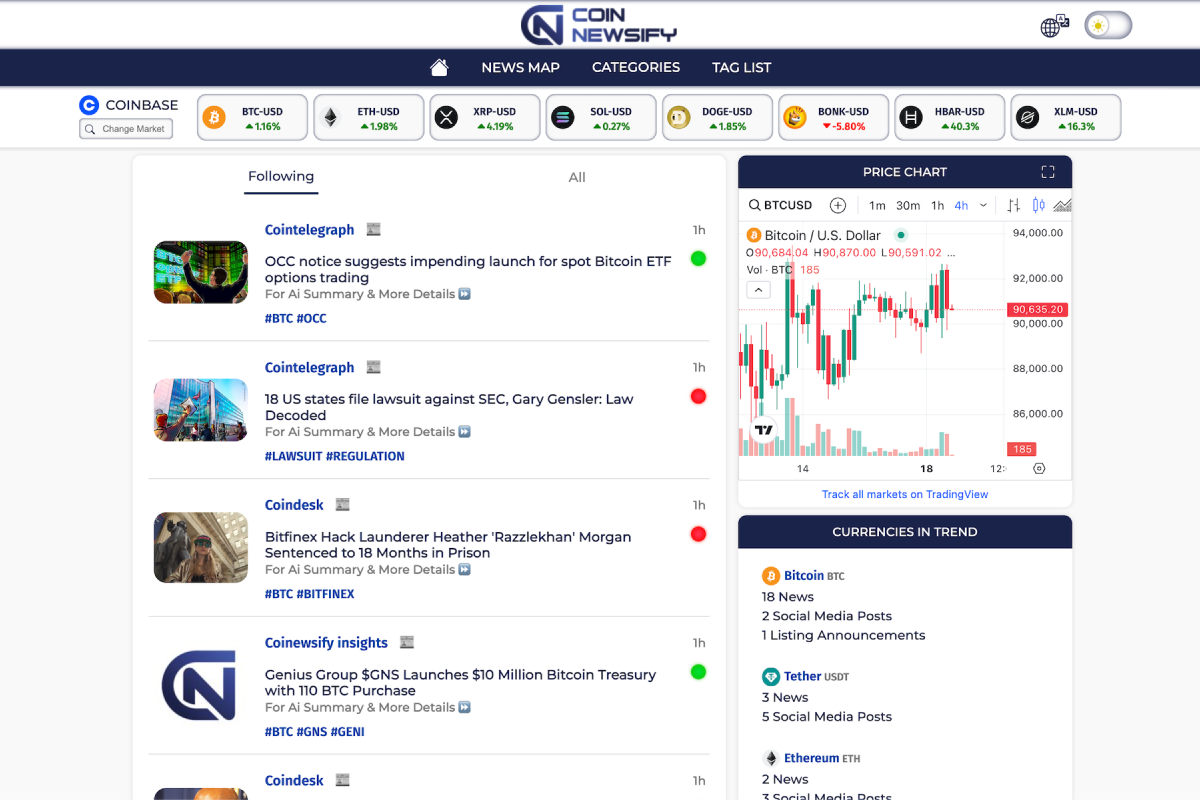Click the red sentiment dot on the Bitfinex article

click(x=698, y=534)
